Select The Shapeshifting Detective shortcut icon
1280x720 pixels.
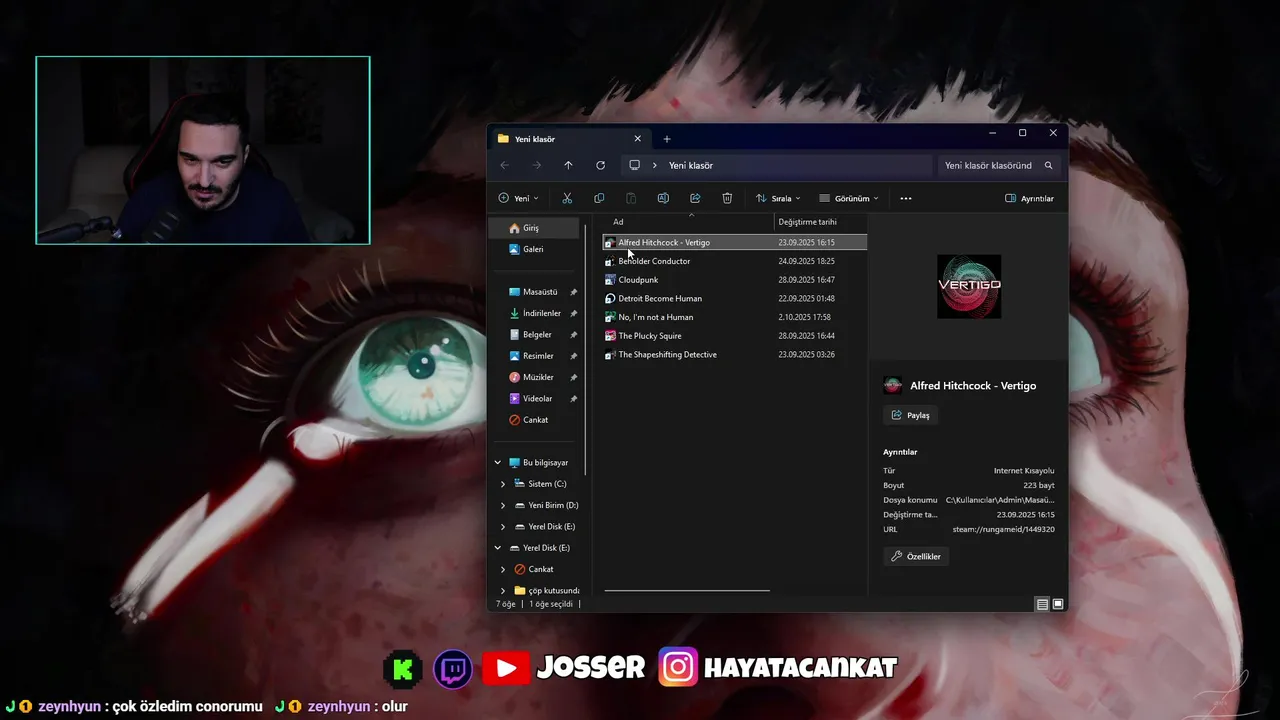tap(610, 355)
